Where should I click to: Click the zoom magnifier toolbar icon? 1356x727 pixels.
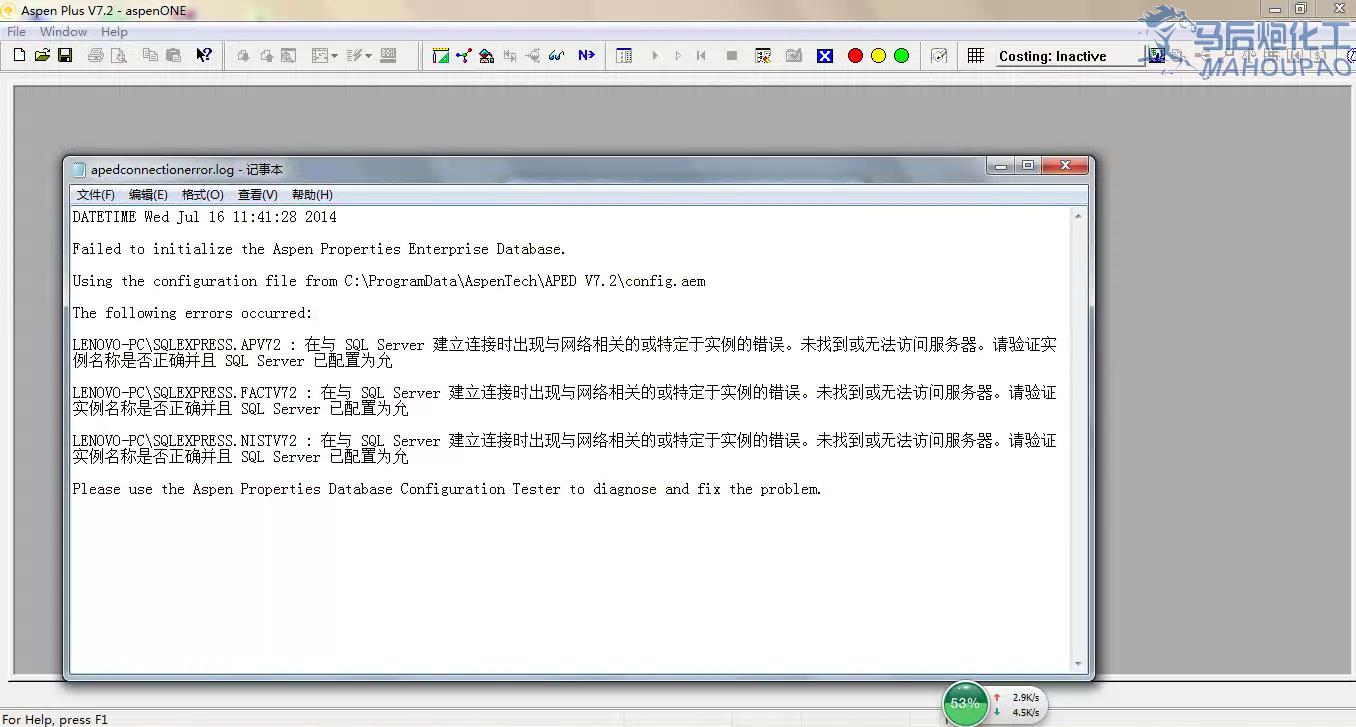click(288, 56)
